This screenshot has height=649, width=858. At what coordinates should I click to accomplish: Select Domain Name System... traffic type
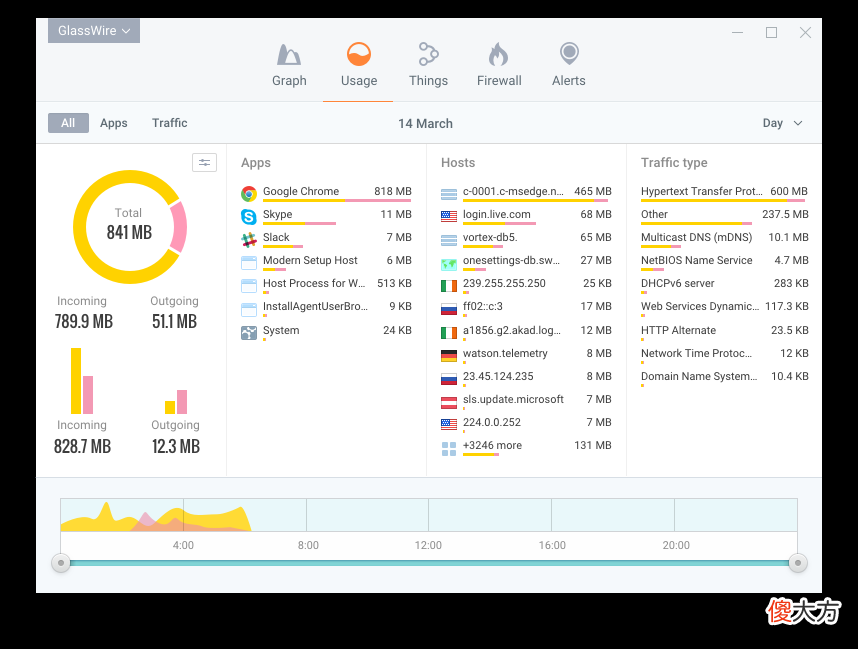click(x=724, y=379)
